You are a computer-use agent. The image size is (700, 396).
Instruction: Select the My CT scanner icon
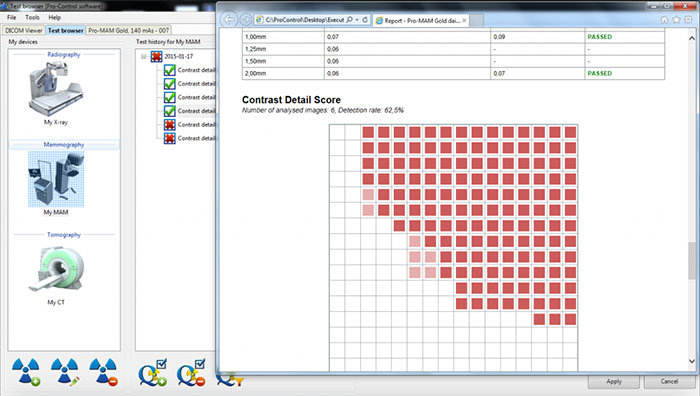point(56,269)
